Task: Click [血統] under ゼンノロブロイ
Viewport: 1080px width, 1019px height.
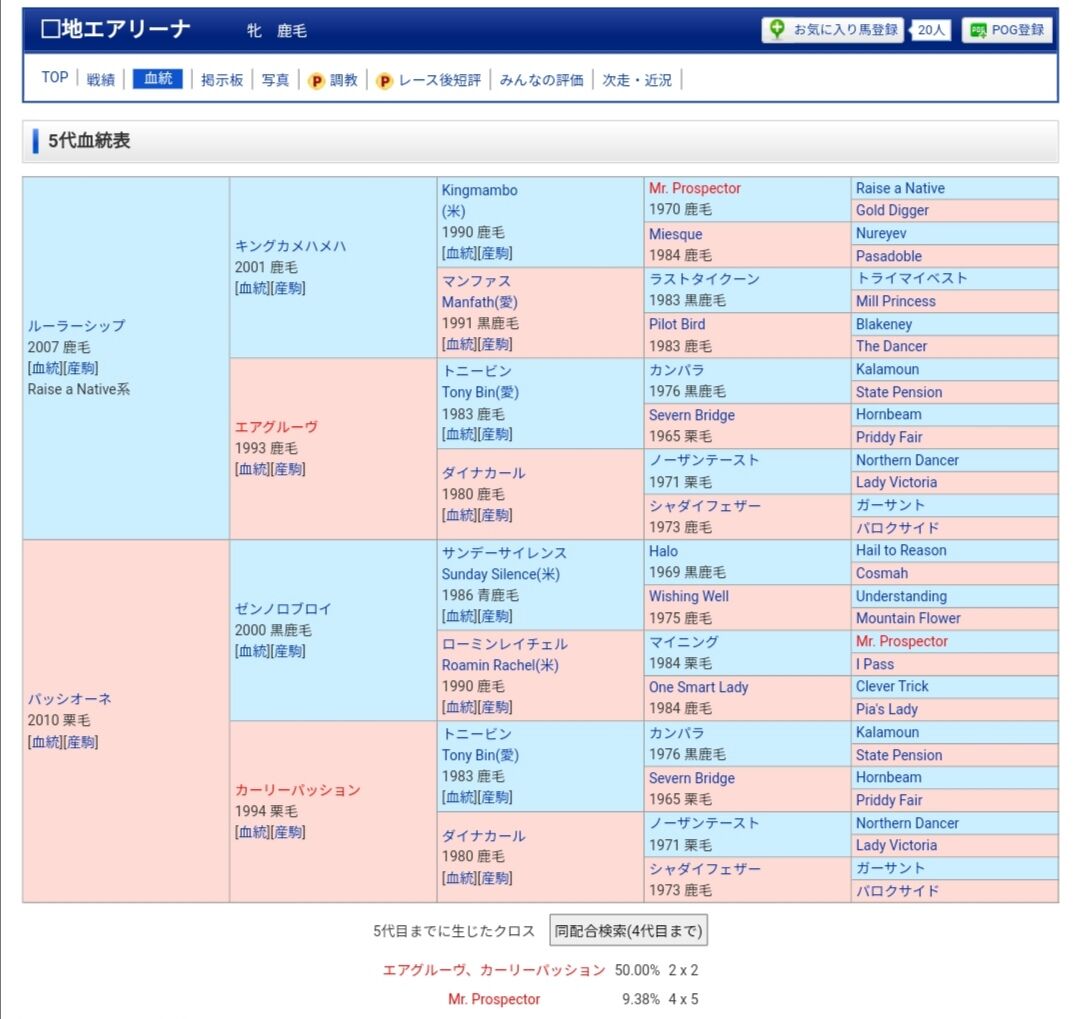Action: (253, 651)
